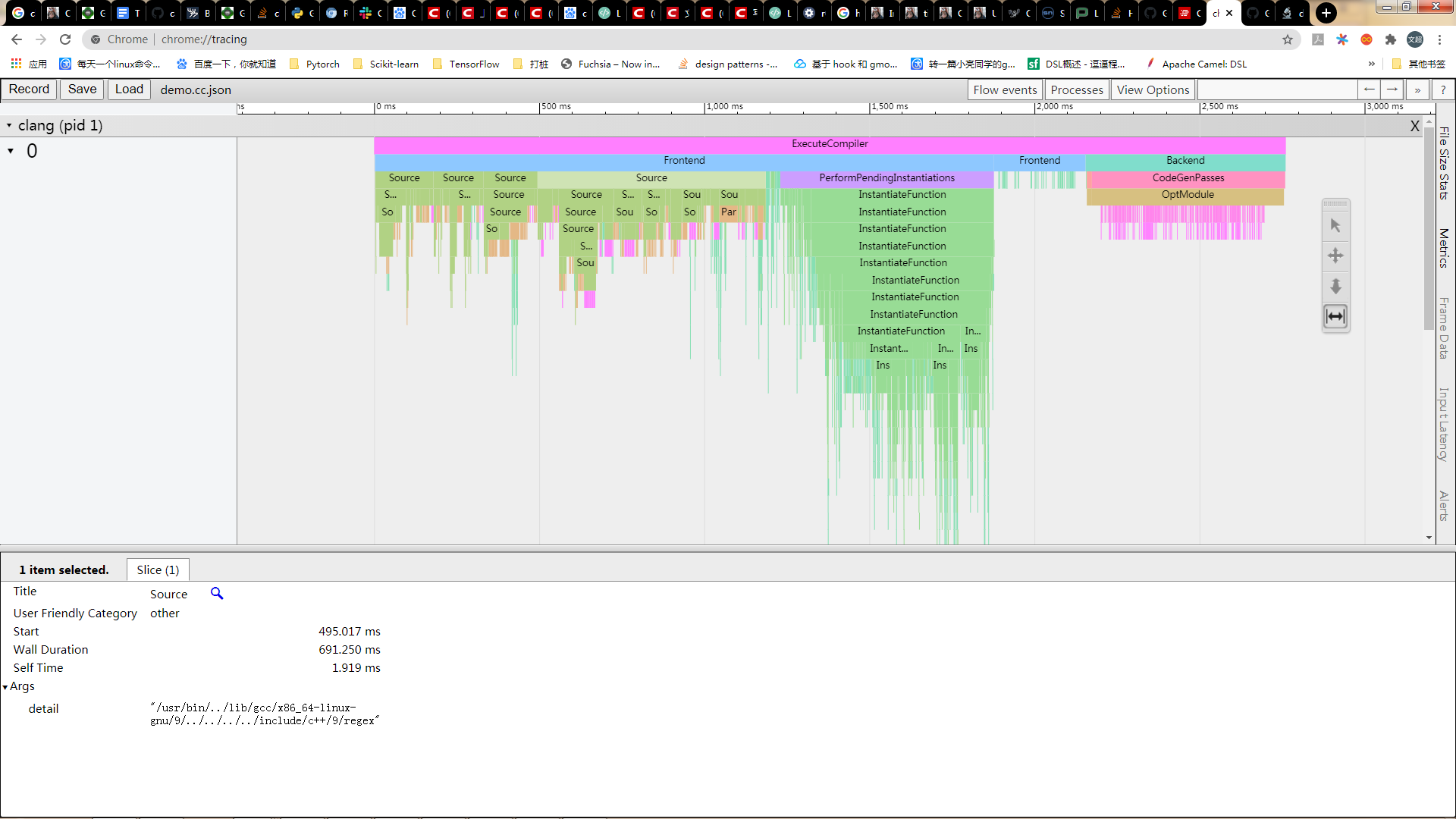The image size is (1456, 819).
Task: Select the ExecuteCompiler slice in the timeline
Action: pos(829,143)
